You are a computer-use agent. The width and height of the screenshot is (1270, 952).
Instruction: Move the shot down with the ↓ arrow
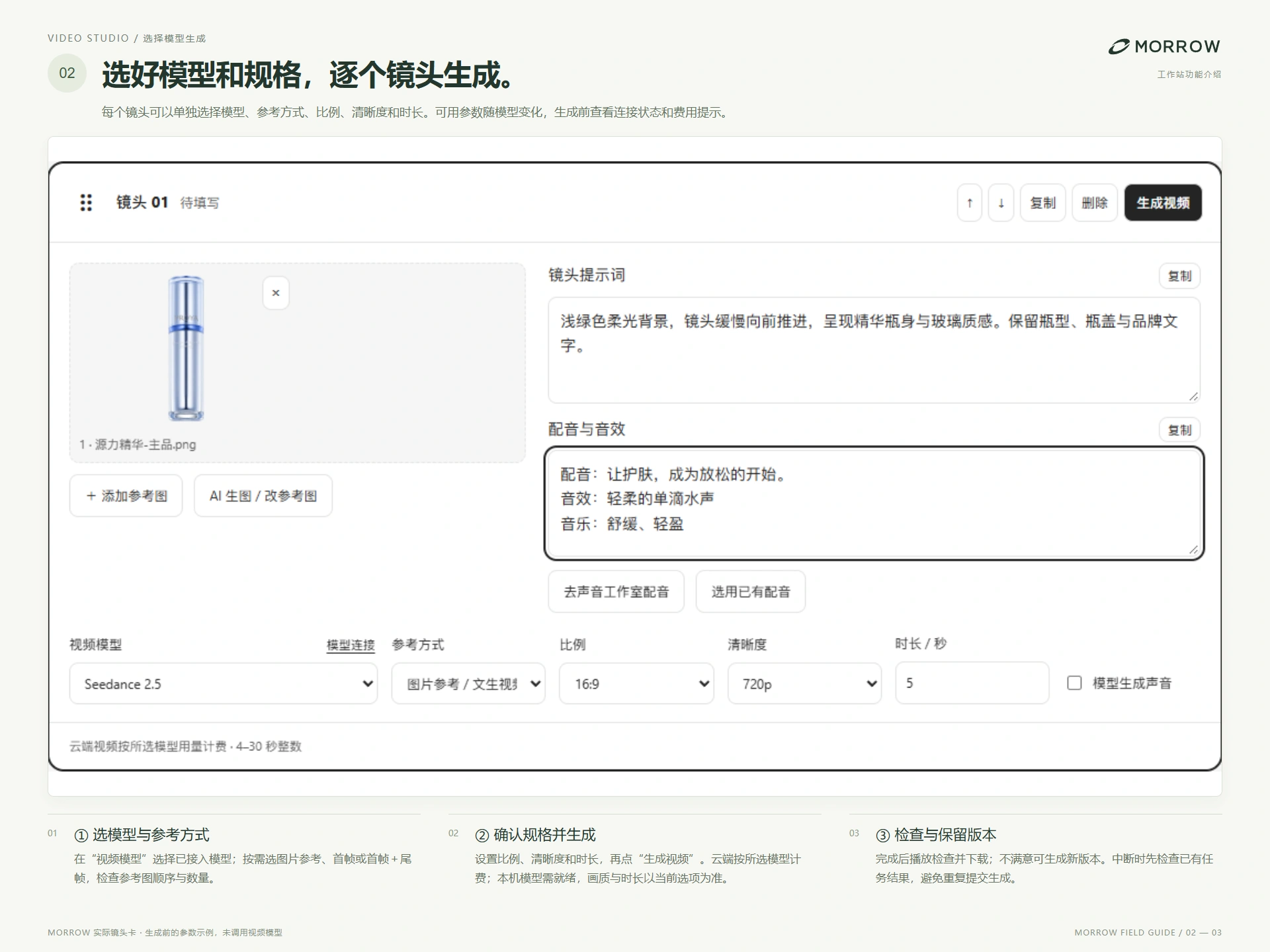coord(1001,203)
